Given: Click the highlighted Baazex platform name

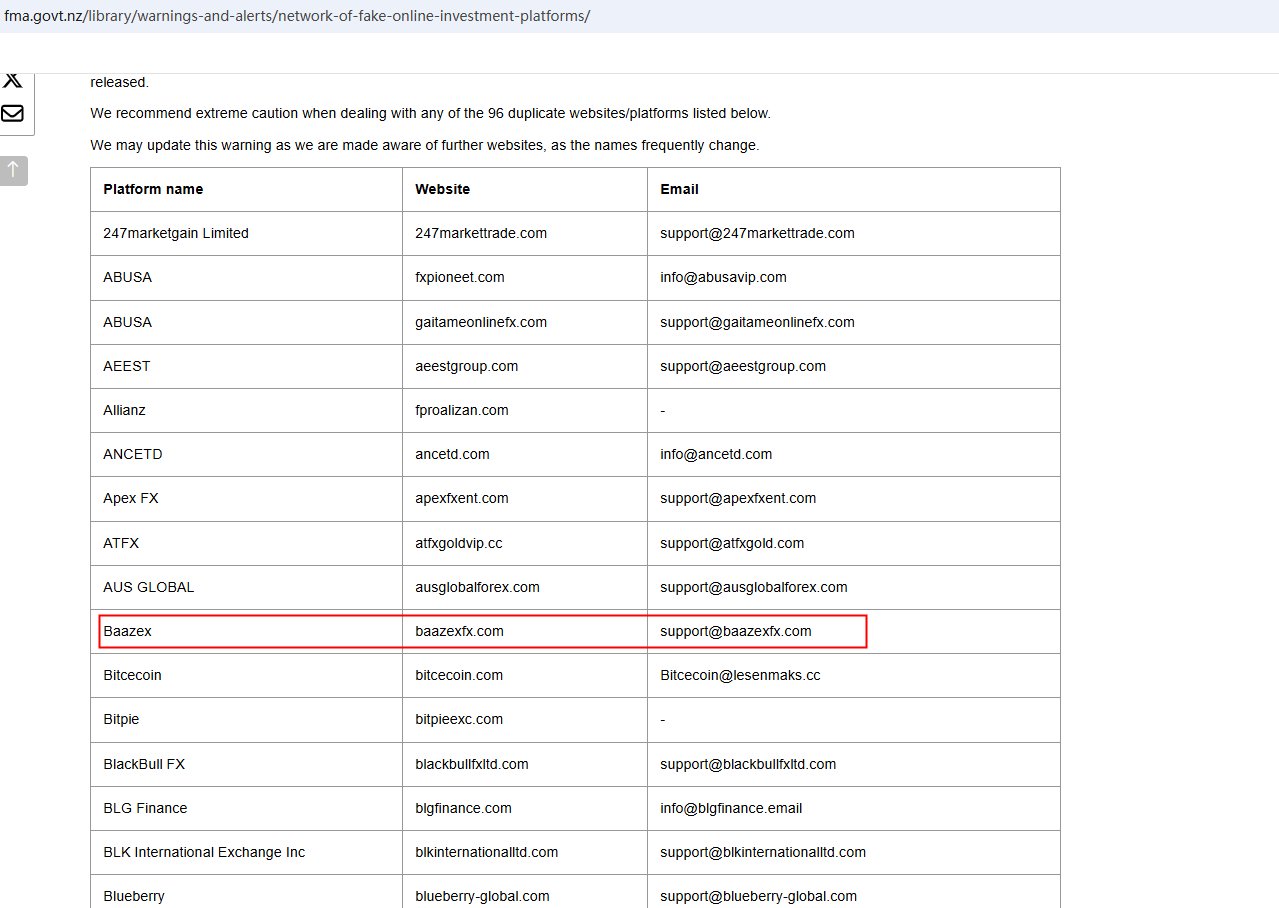Looking at the screenshot, I should [128, 631].
